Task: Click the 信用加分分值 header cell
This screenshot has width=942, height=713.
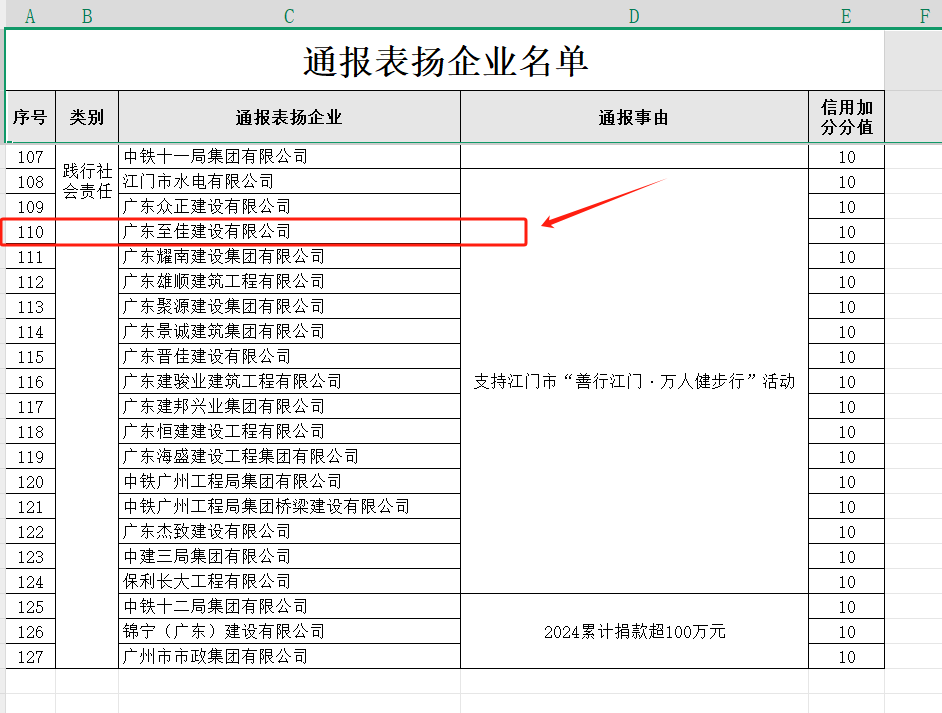Action: [846, 117]
